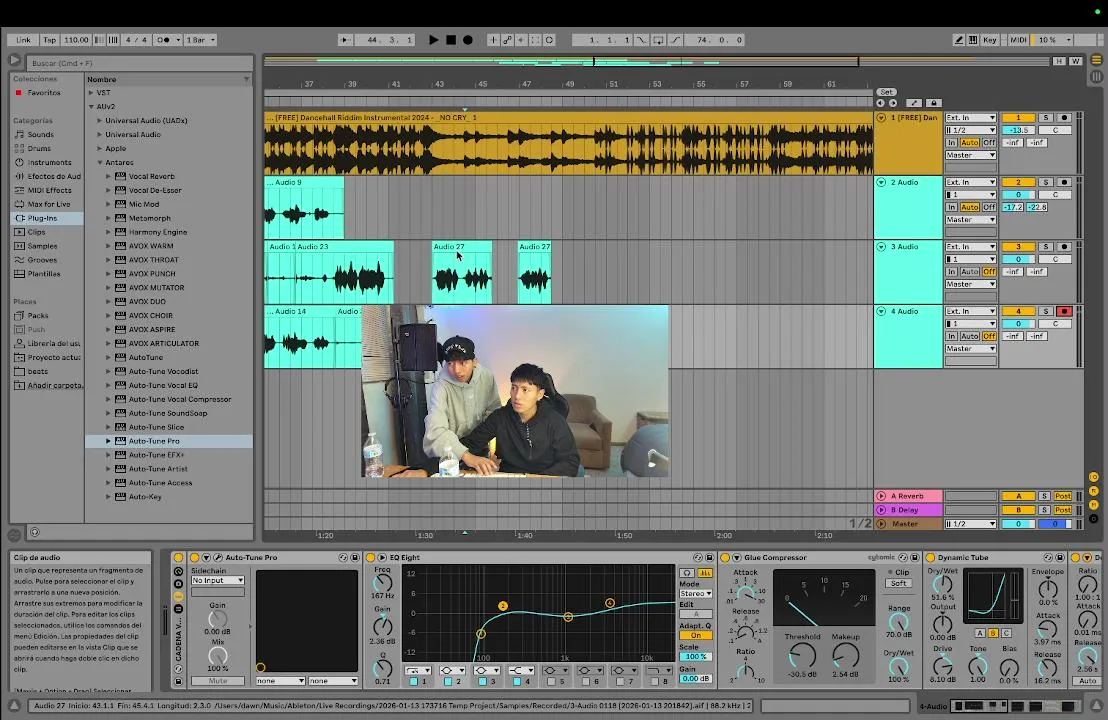Expand the VST folder in browser
The width and height of the screenshot is (1108, 720).
(90, 93)
